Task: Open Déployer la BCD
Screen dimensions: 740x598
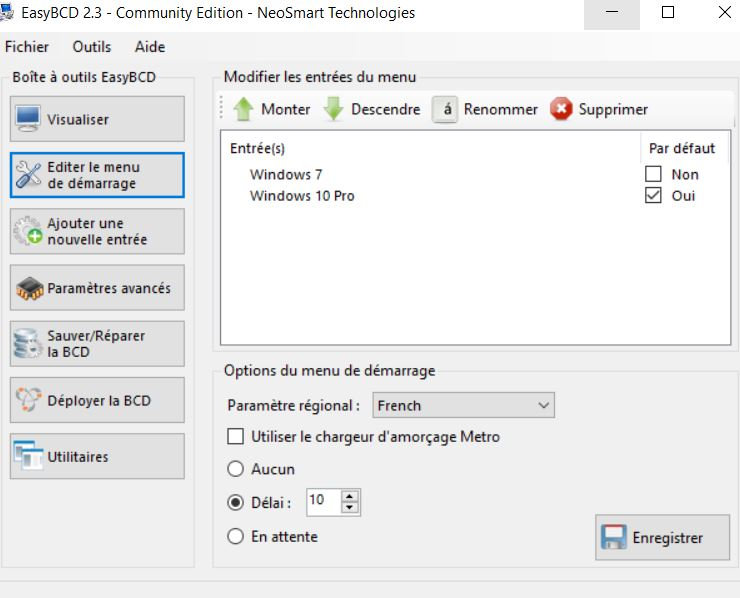Action: pyautogui.click(x=97, y=400)
